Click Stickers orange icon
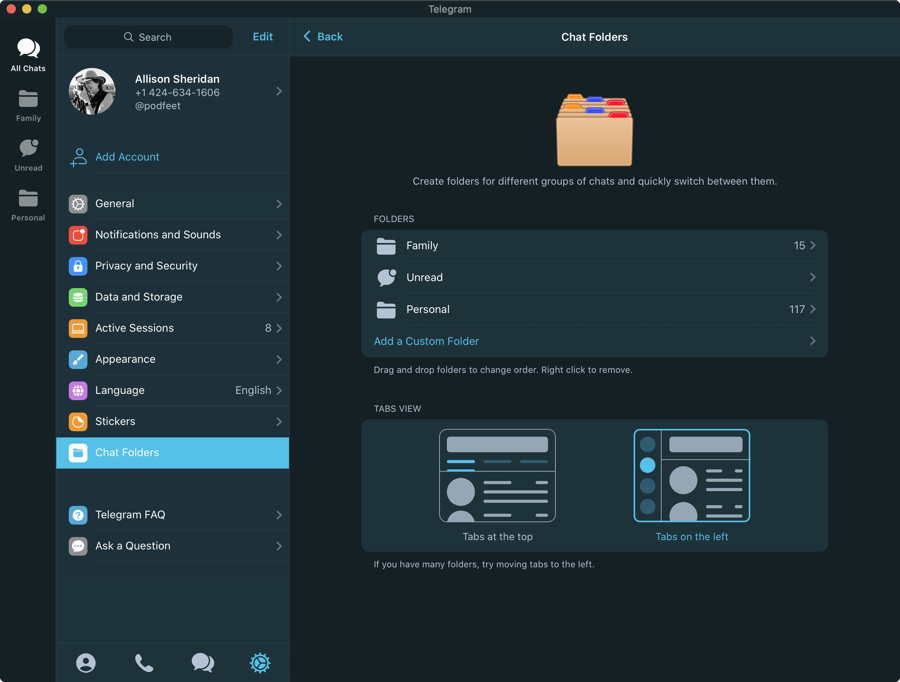Image resolution: width=900 pixels, height=682 pixels. tap(78, 421)
